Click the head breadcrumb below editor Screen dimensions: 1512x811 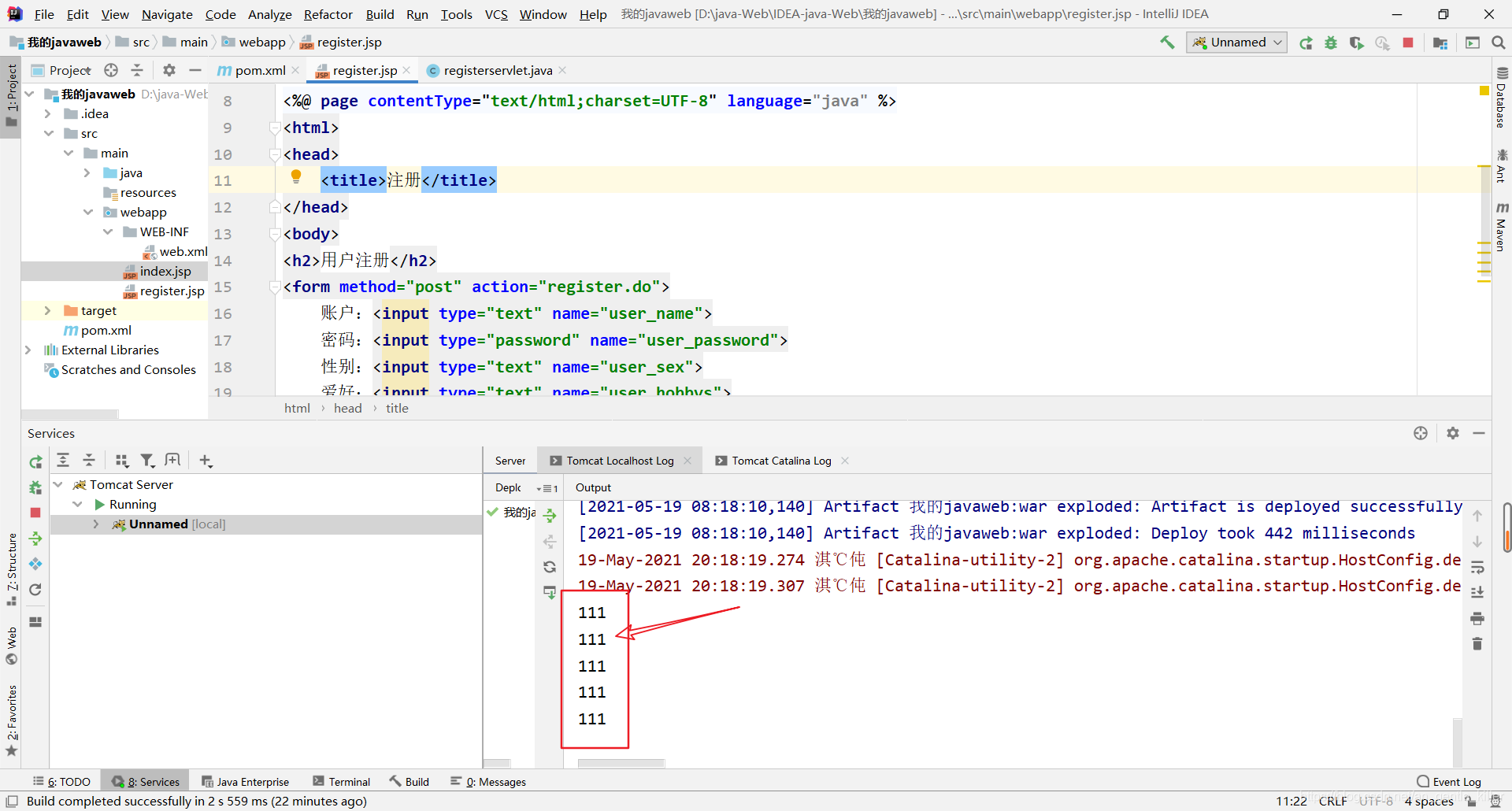tap(347, 408)
